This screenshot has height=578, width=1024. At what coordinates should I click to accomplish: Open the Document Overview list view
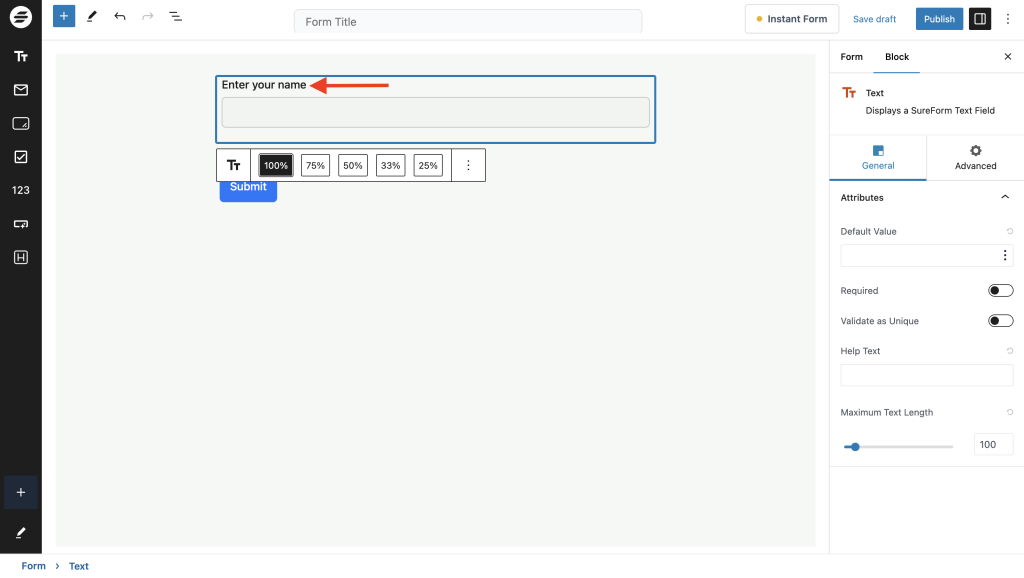176,16
